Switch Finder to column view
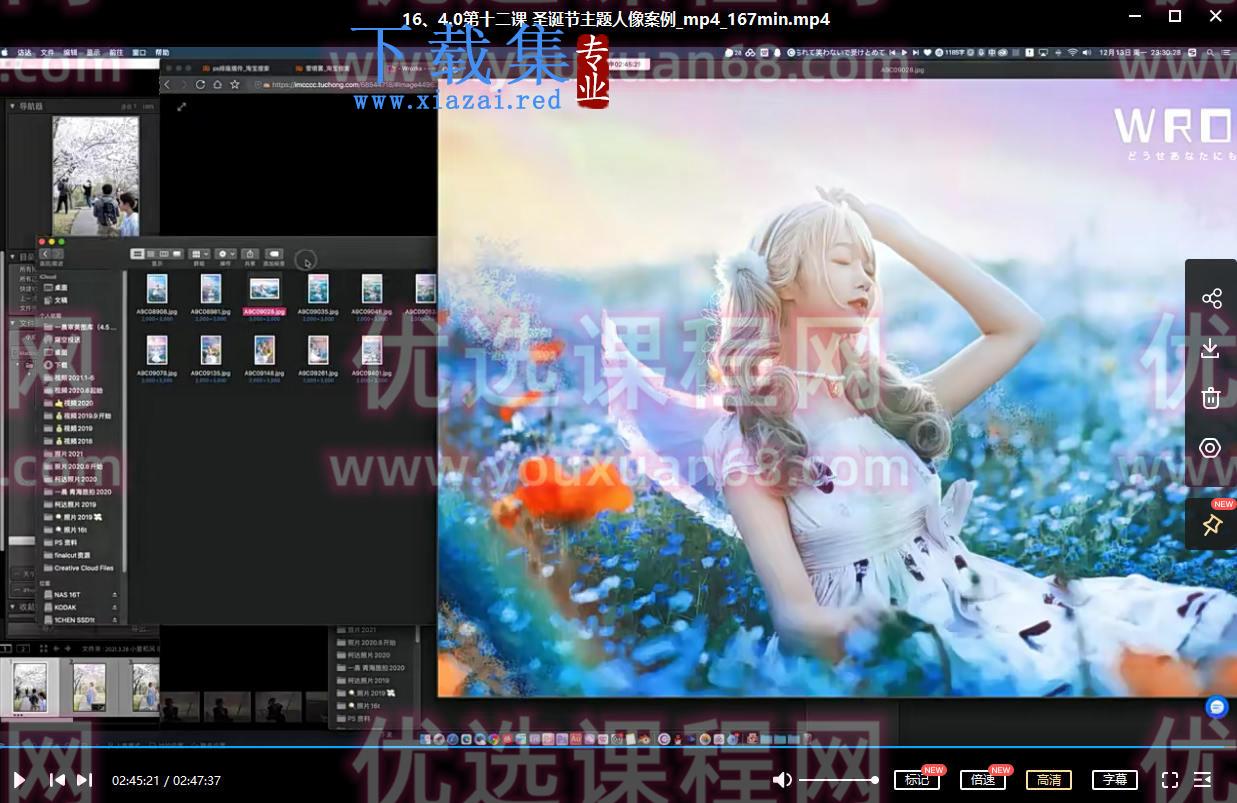Viewport: 1237px width, 803px height. tap(164, 254)
